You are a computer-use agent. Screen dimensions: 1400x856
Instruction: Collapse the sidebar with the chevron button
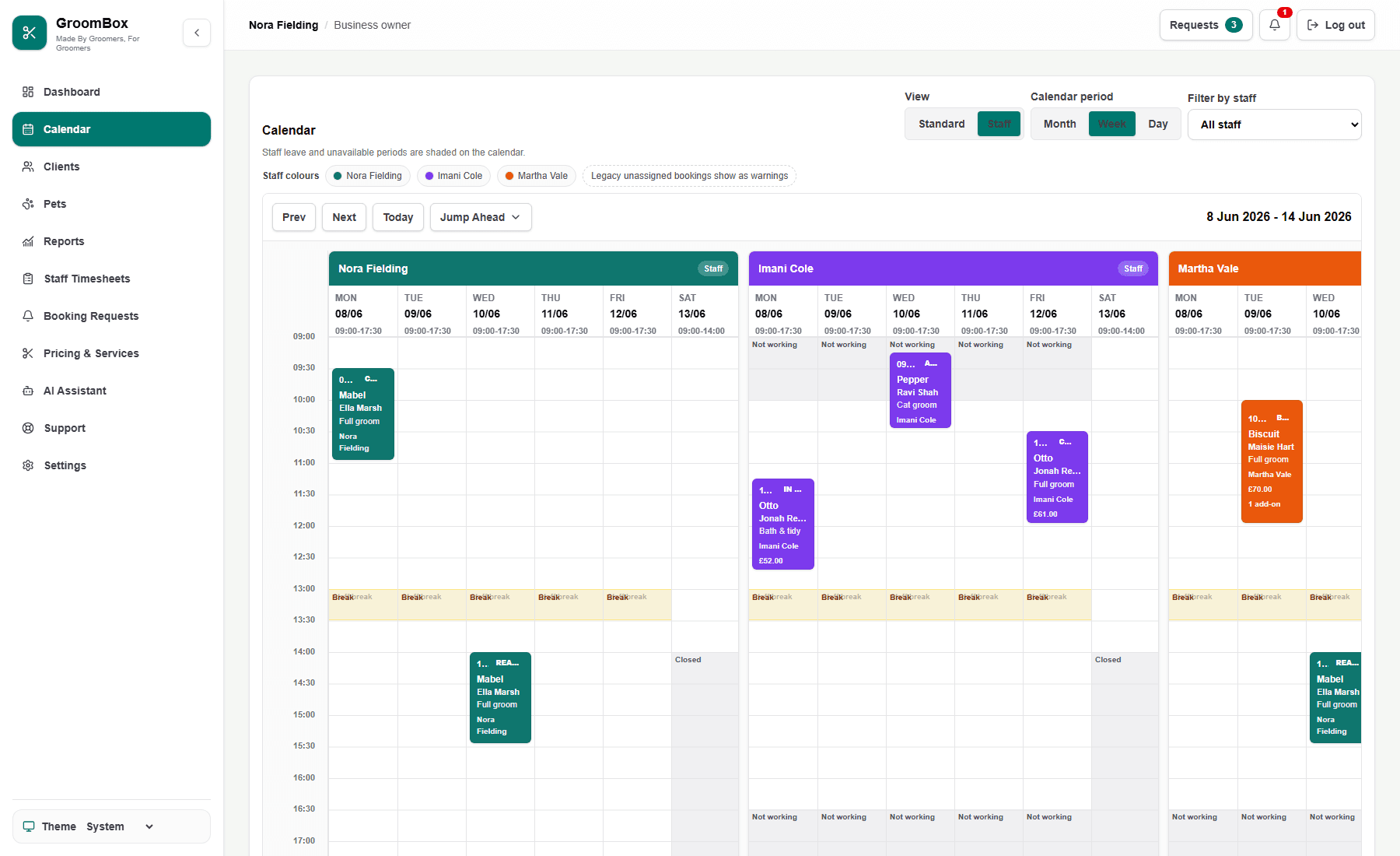point(197,33)
